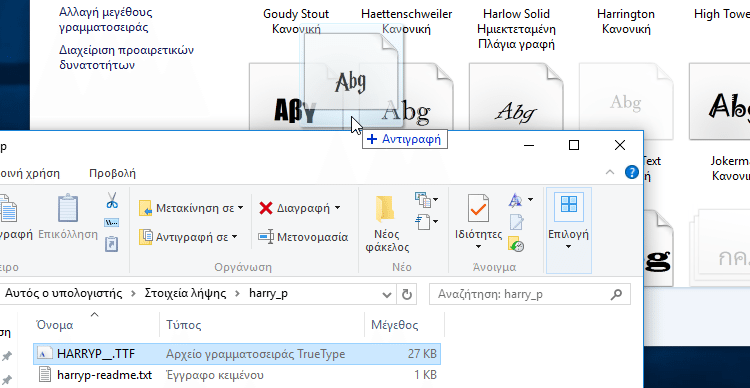Click the Μετονομασία rename button
Screen dimensions: 750x388
click(x=303, y=237)
